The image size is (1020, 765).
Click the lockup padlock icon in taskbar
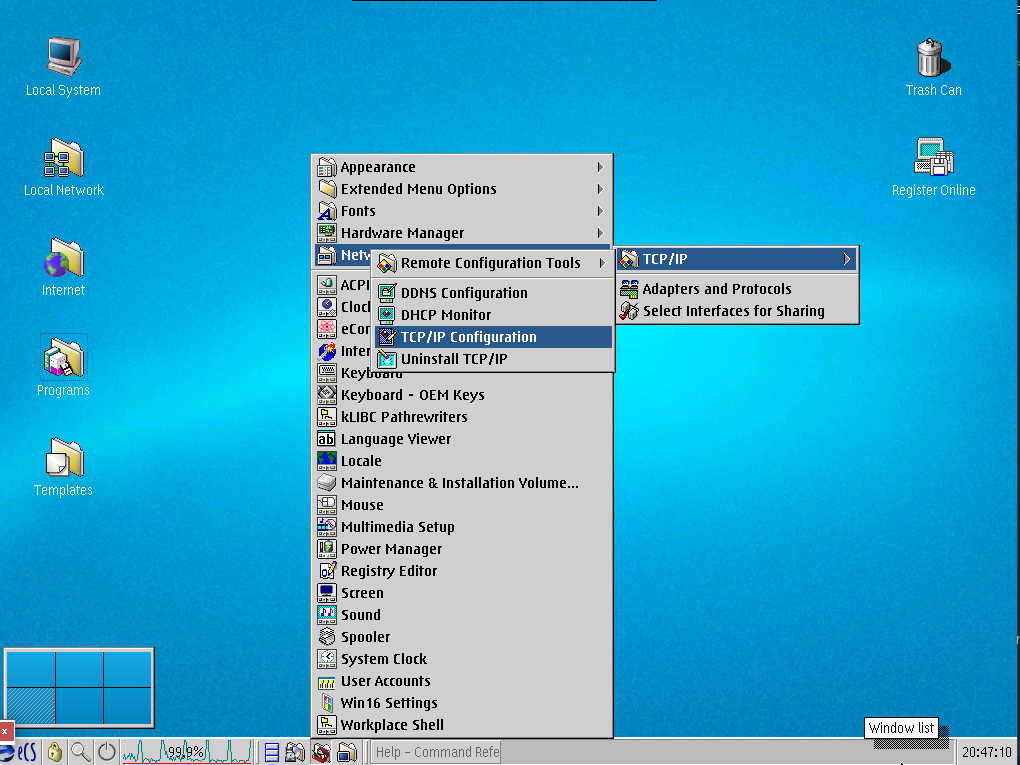tap(55, 752)
